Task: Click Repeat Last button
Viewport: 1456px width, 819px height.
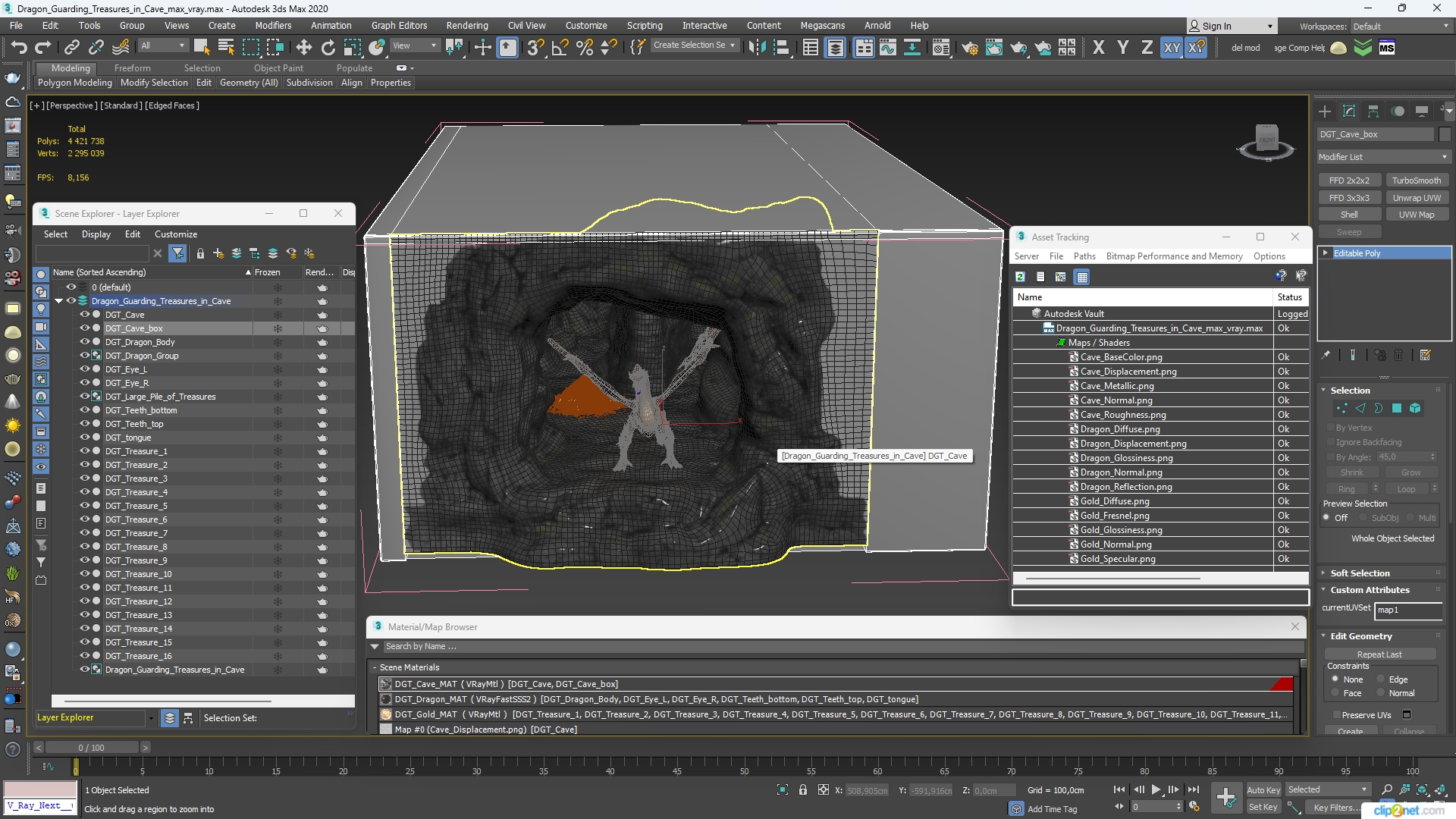Action: (x=1379, y=654)
